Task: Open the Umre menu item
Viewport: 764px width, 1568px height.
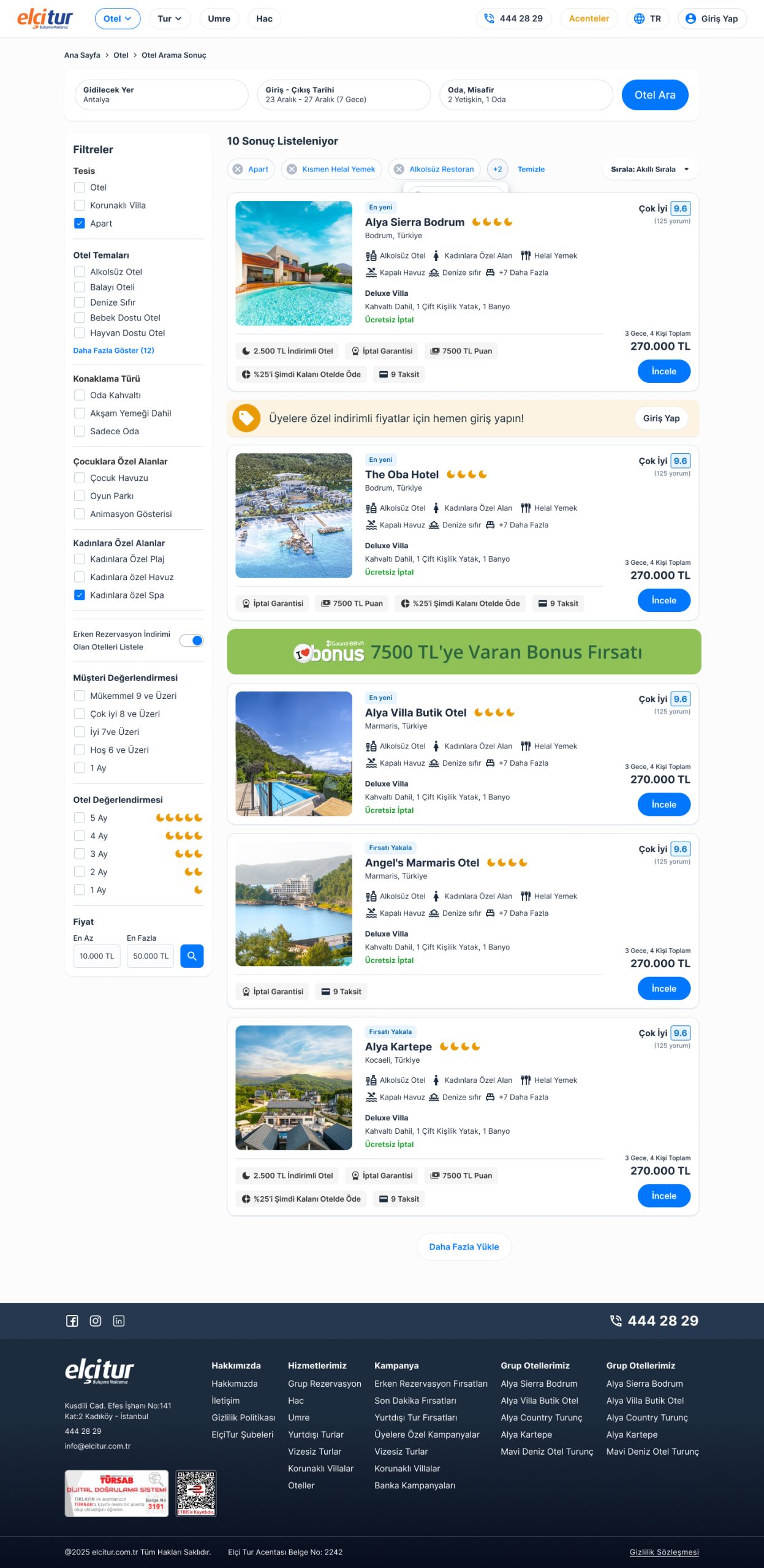Action: [x=219, y=18]
